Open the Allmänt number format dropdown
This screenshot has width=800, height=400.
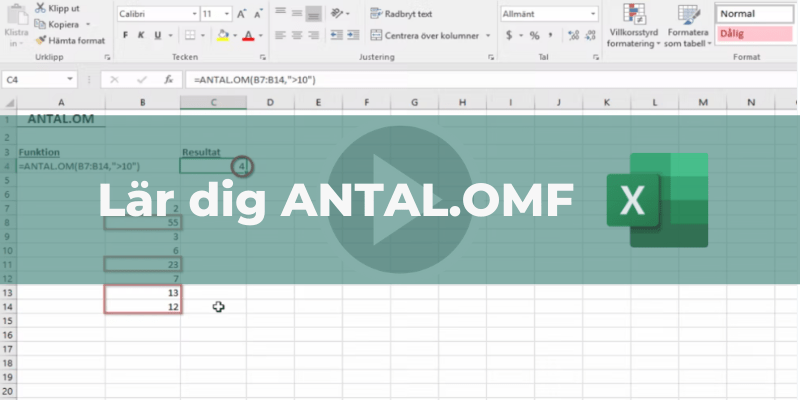pos(592,14)
